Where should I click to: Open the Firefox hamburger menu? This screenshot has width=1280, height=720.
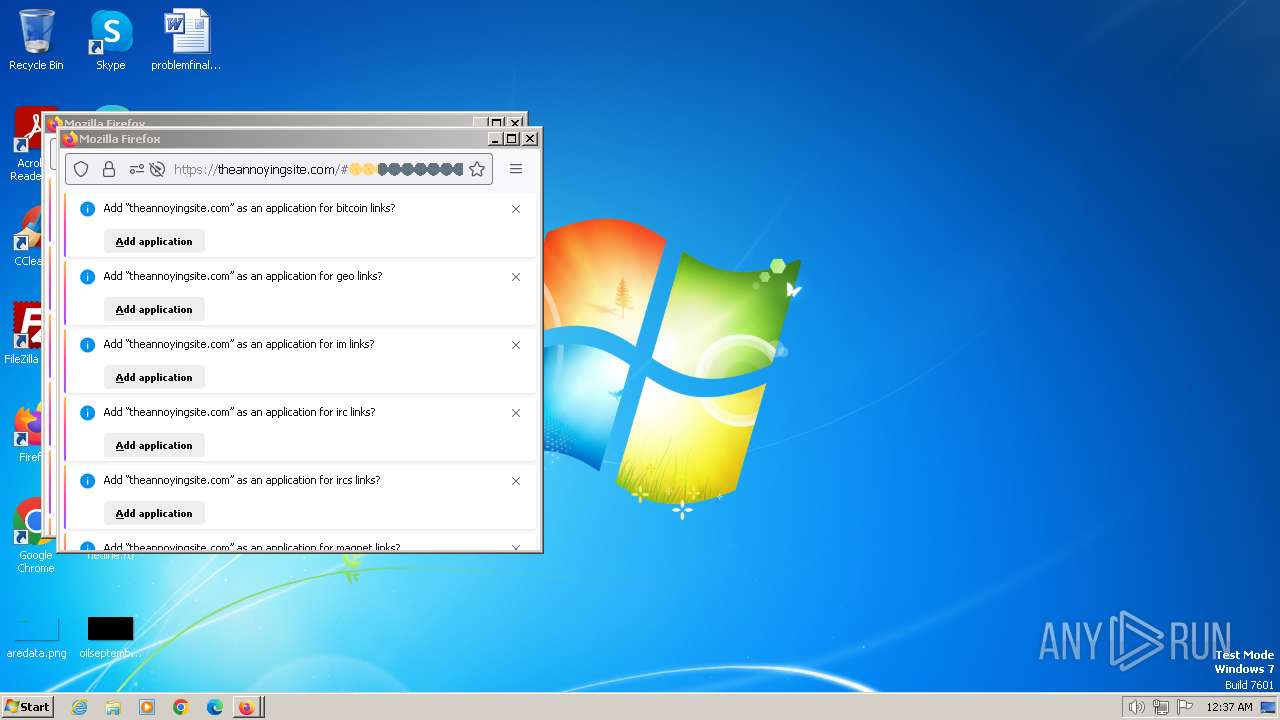click(x=516, y=169)
